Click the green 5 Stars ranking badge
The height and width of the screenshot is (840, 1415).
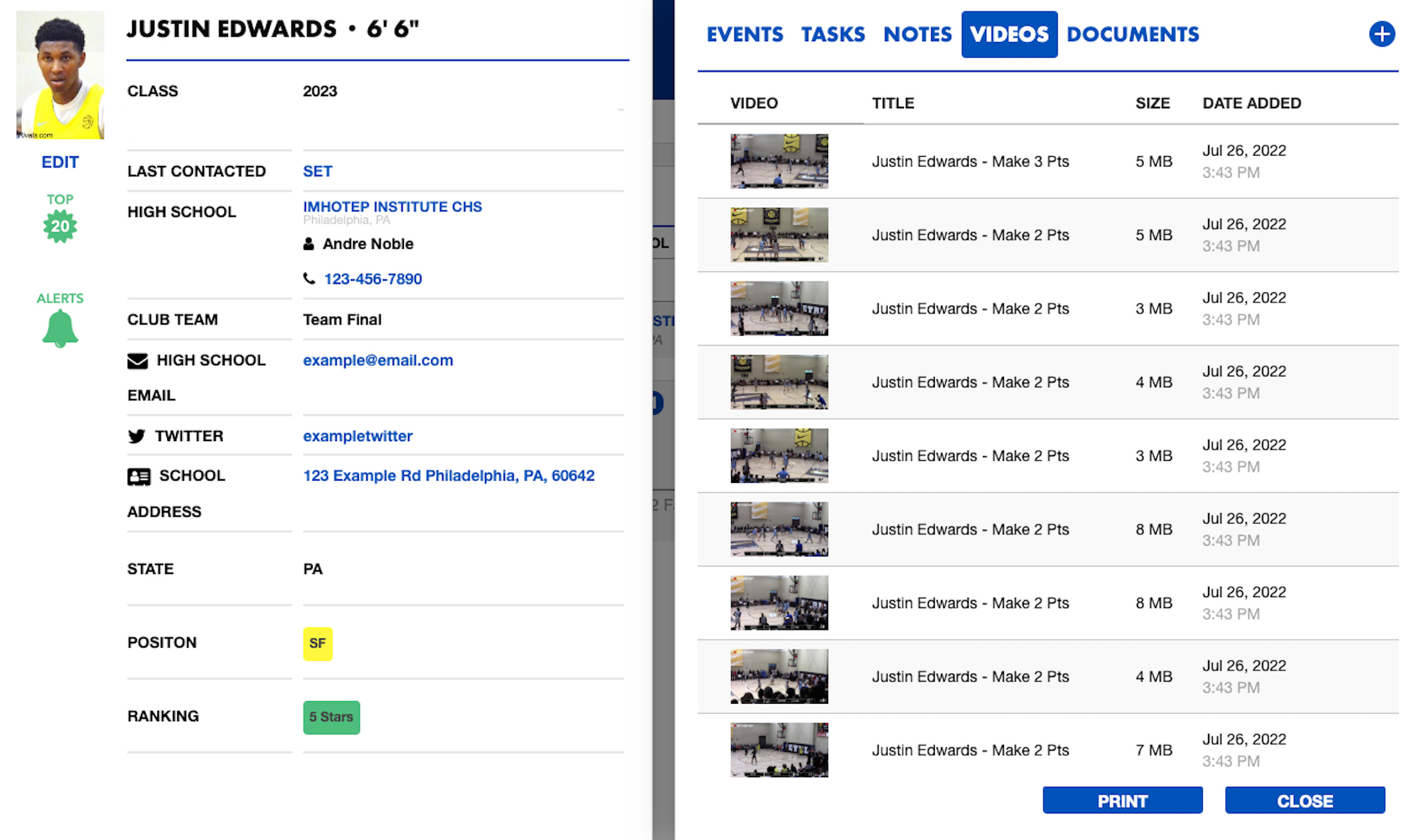click(331, 717)
